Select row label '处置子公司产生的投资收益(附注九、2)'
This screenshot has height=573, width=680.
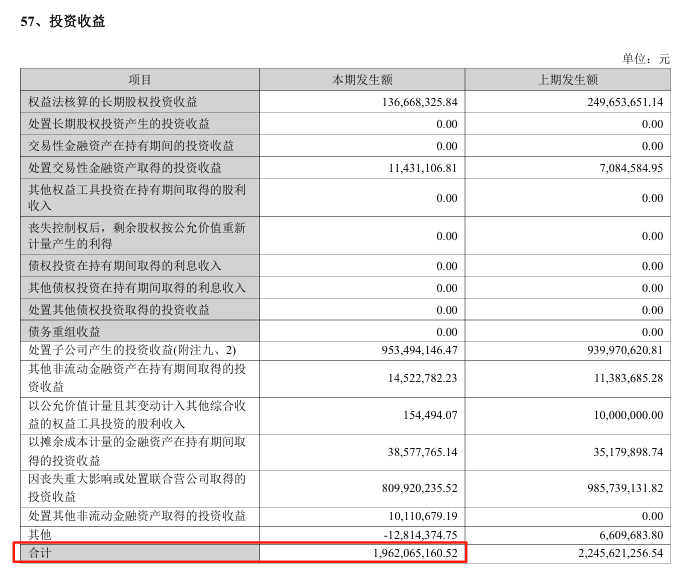(x=132, y=350)
